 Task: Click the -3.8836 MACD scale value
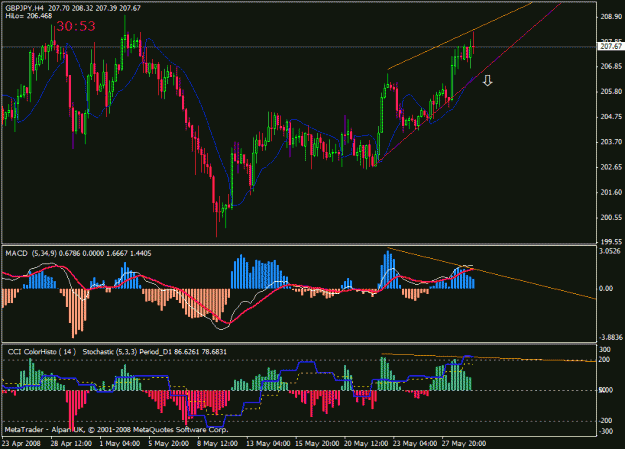click(611, 337)
